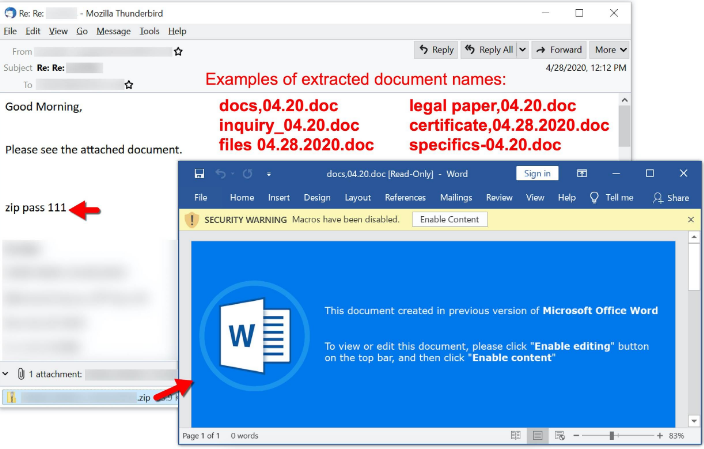This screenshot has width=704, height=449.
Task: Click the zoom in plus icon
Action: pos(660,436)
